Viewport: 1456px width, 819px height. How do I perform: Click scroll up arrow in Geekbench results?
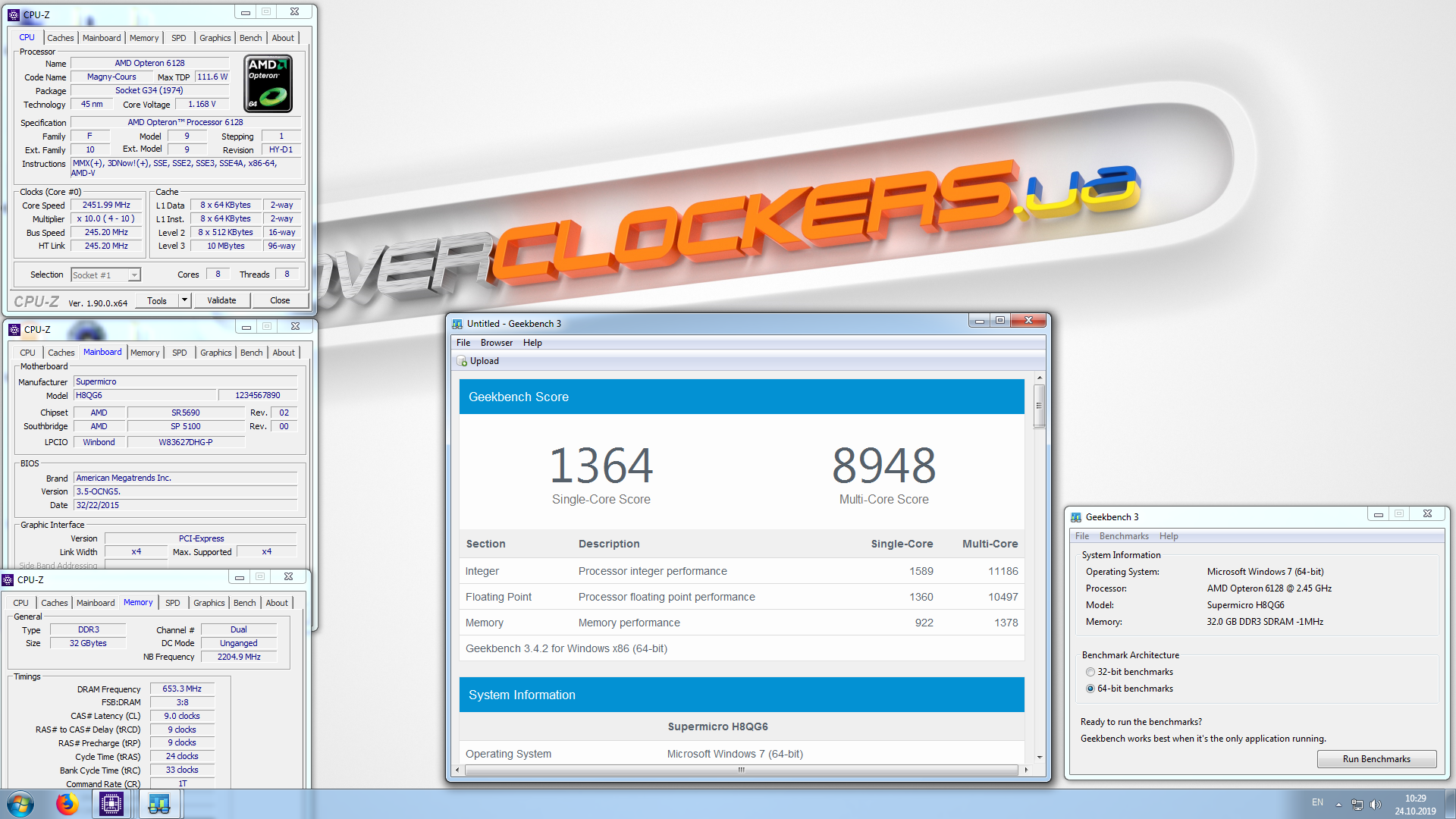point(1039,378)
